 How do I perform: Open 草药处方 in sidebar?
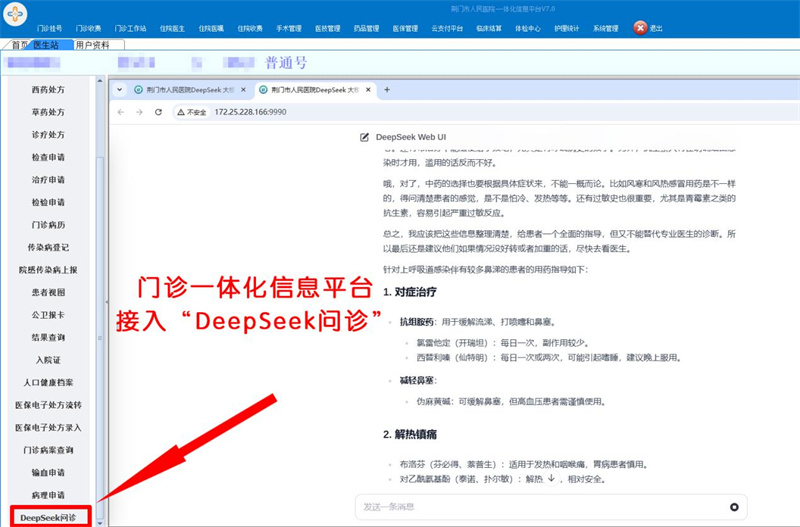pyautogui.click(x=48, y=112)
